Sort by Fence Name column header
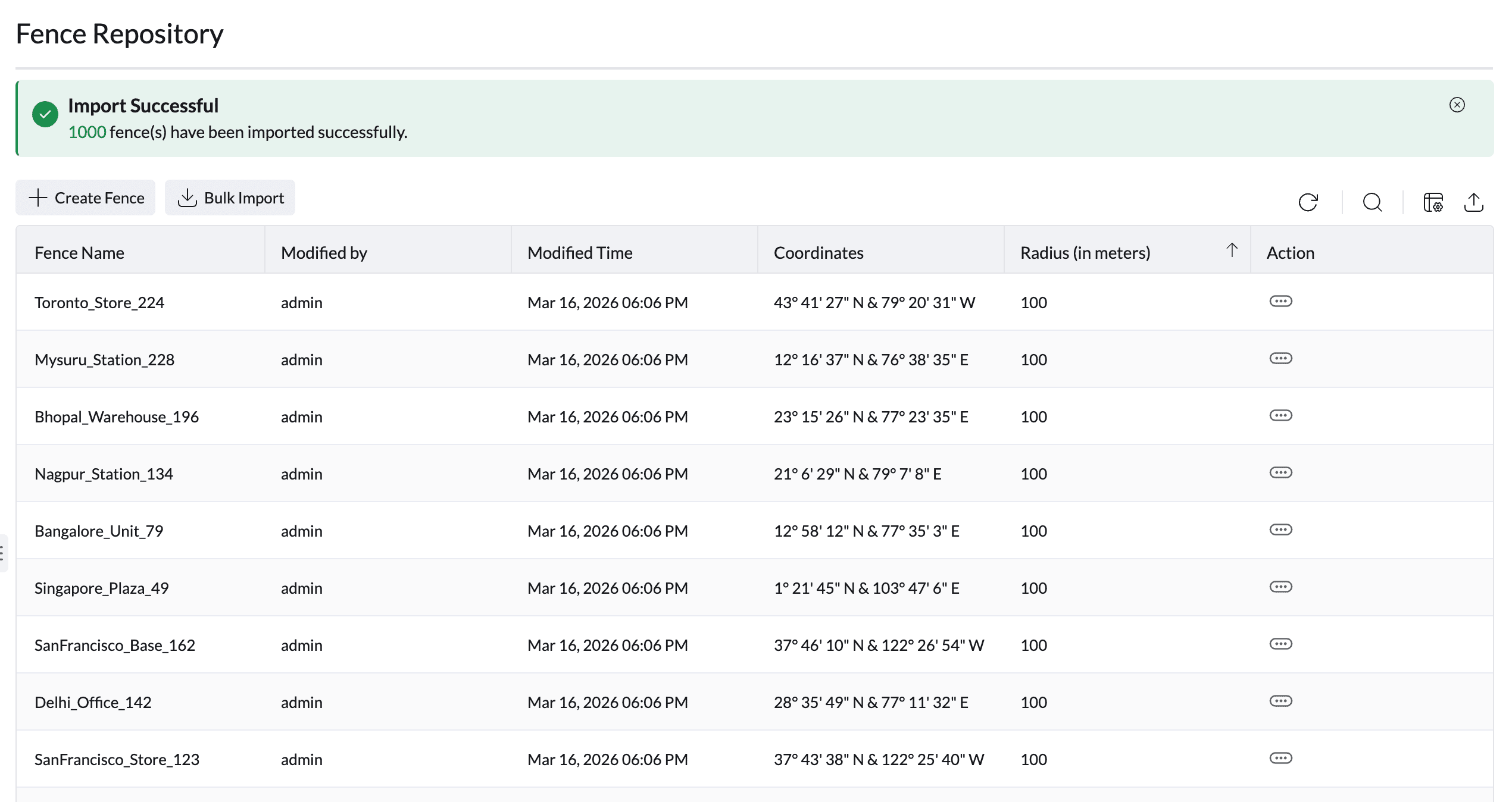1512x802 pixels. click(x=79, y=253)
